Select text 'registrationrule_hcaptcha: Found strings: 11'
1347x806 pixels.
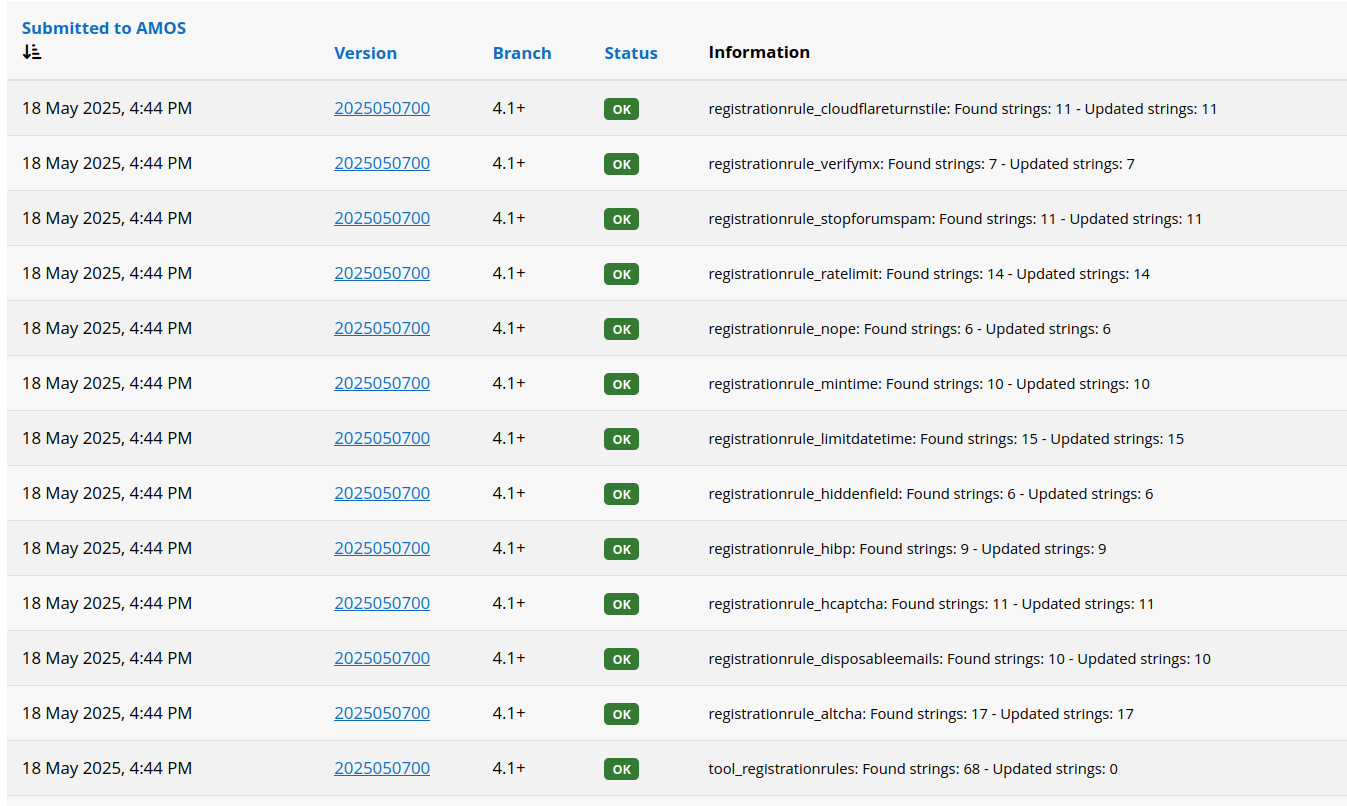(x=858, y=604)
